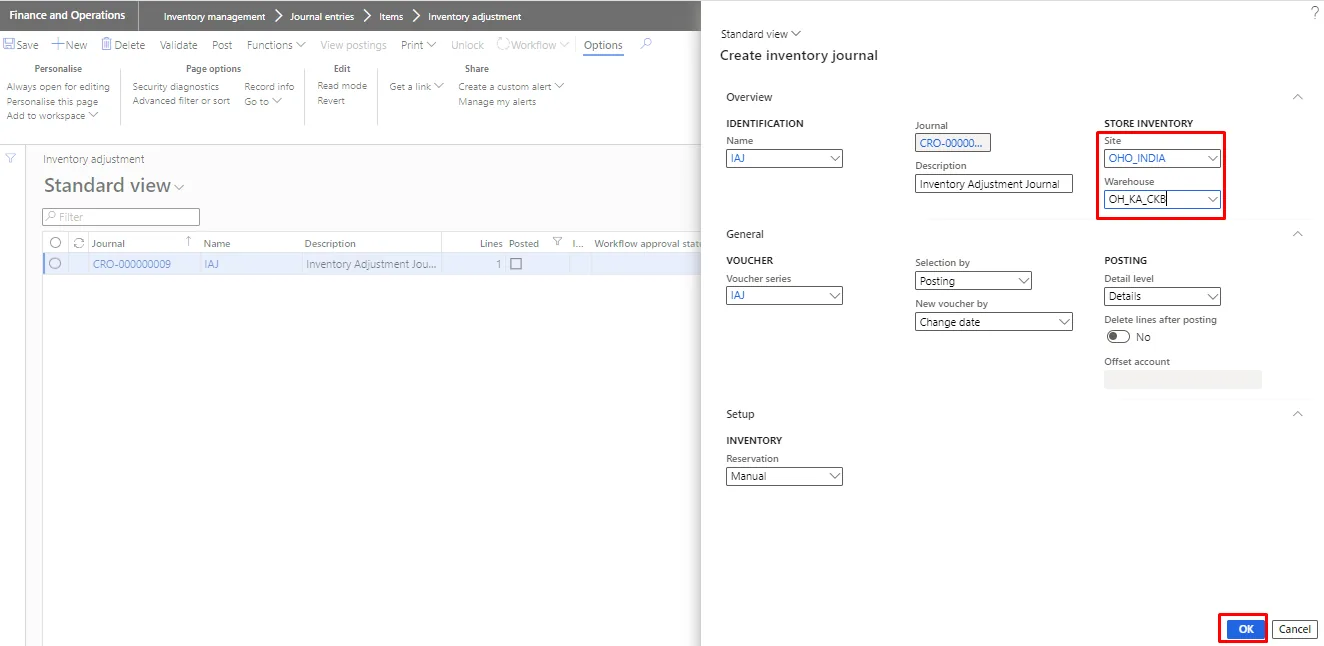Screen dimensions: 1324x646
Task: Click Items breadcrumb
Action: [391, 17]
